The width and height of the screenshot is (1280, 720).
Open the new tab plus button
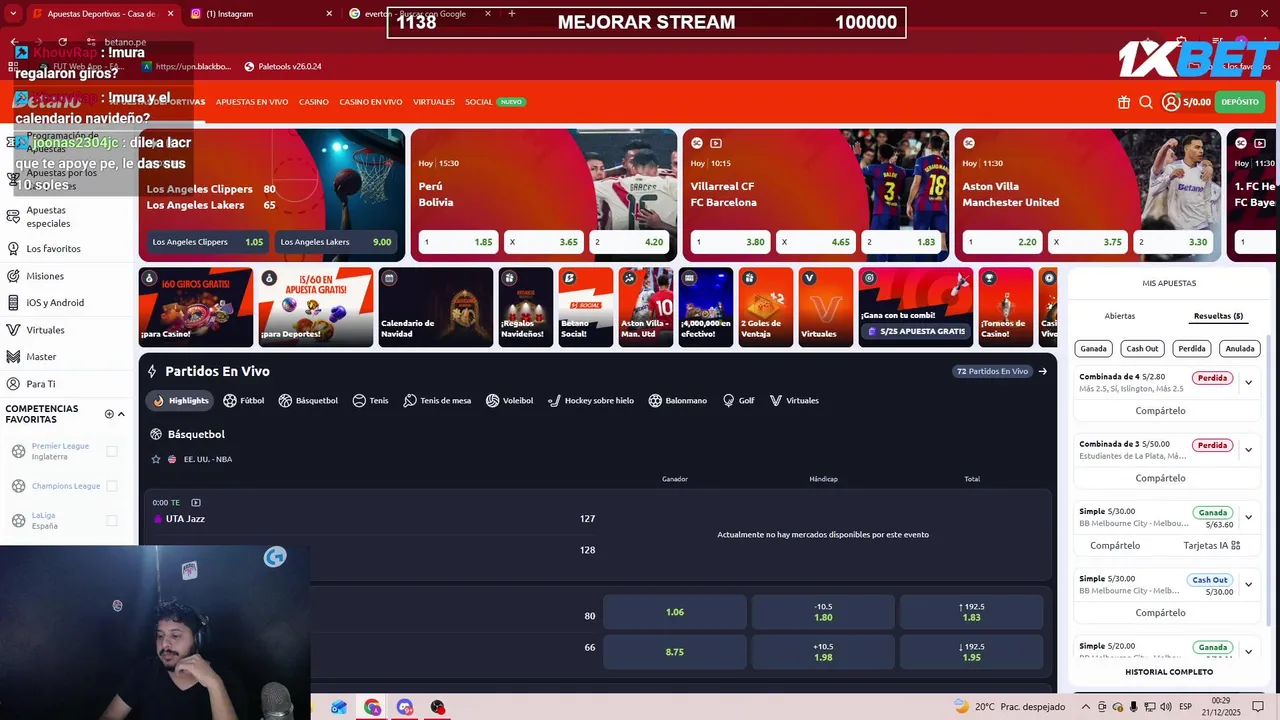[x=512, y=14]
